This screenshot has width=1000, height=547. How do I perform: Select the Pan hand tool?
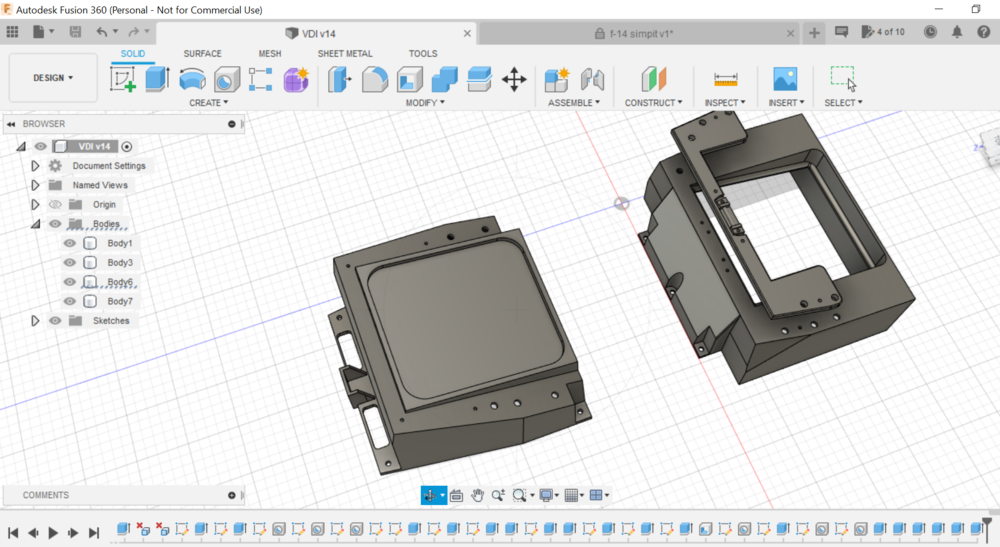point(478,495)
